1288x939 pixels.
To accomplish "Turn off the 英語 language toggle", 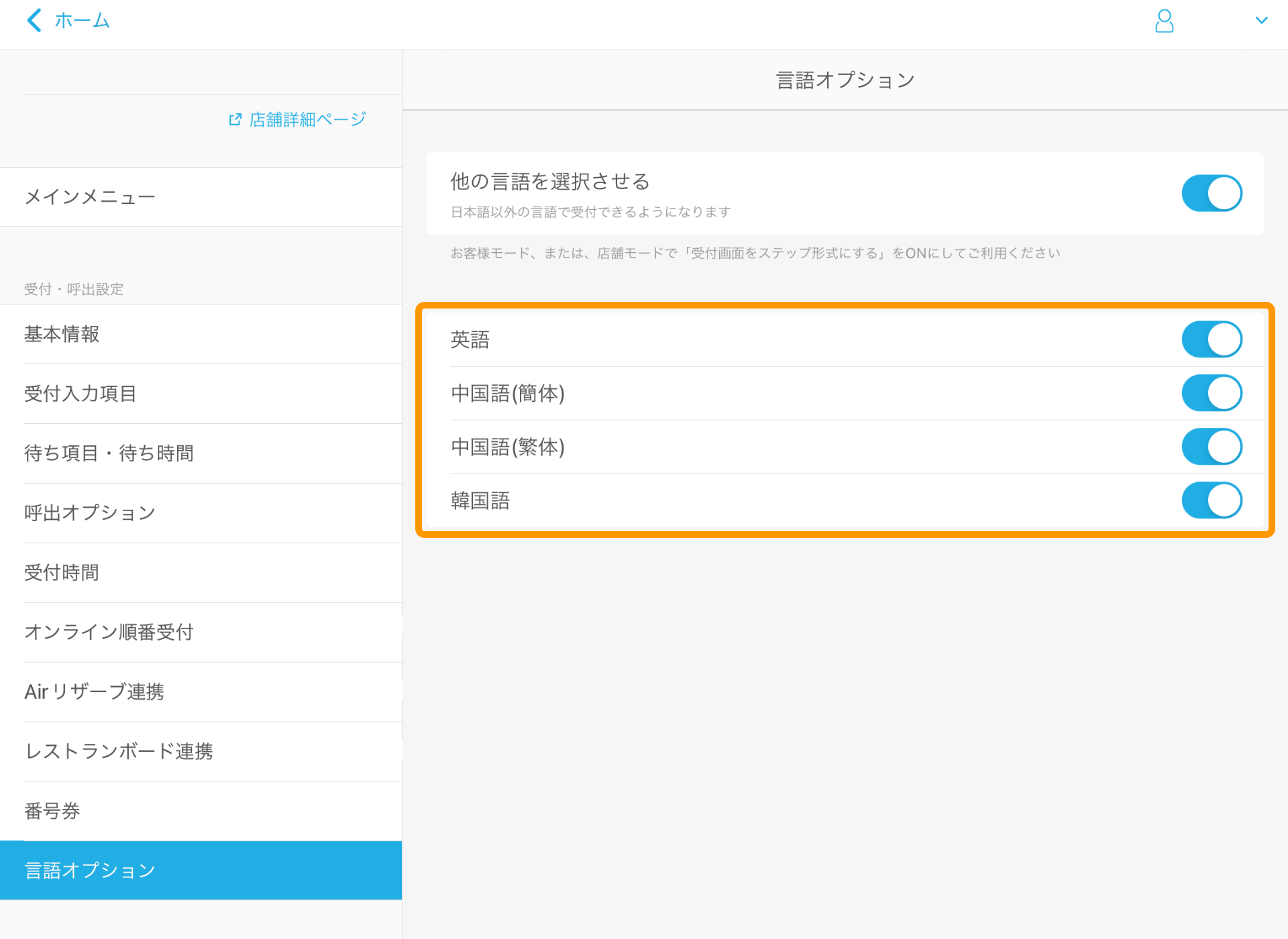I will click(x=1212, y=339).
